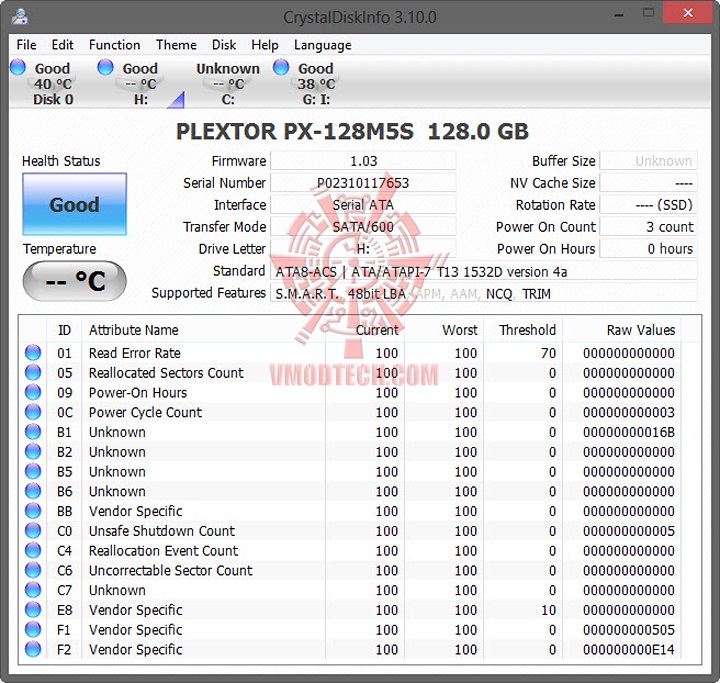Open the File menu
Screen dimensions: 720x683
pyautogui.click(x=26, y=45)
